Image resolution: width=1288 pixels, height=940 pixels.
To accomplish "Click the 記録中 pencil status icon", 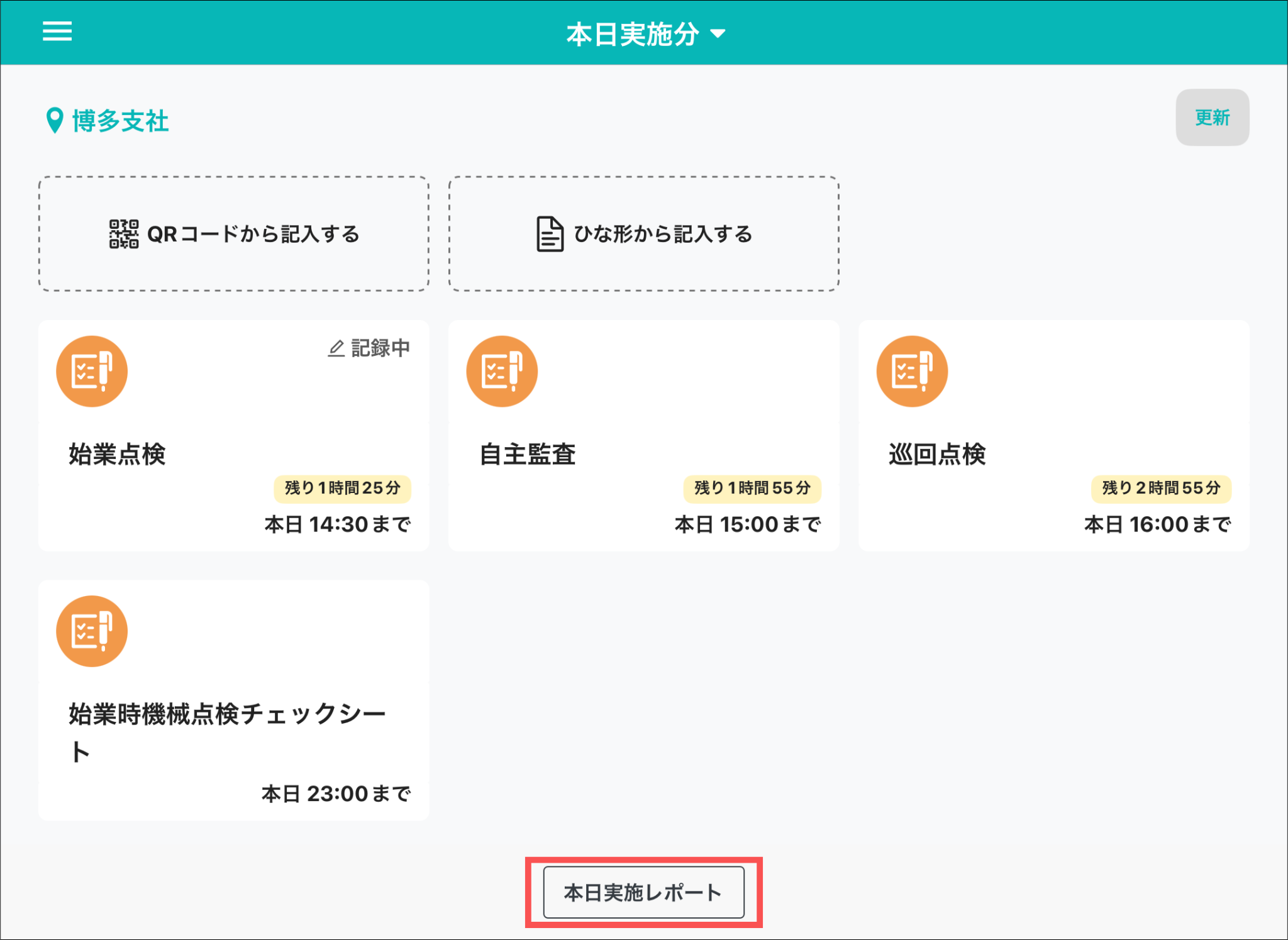I will click(336, 348).
